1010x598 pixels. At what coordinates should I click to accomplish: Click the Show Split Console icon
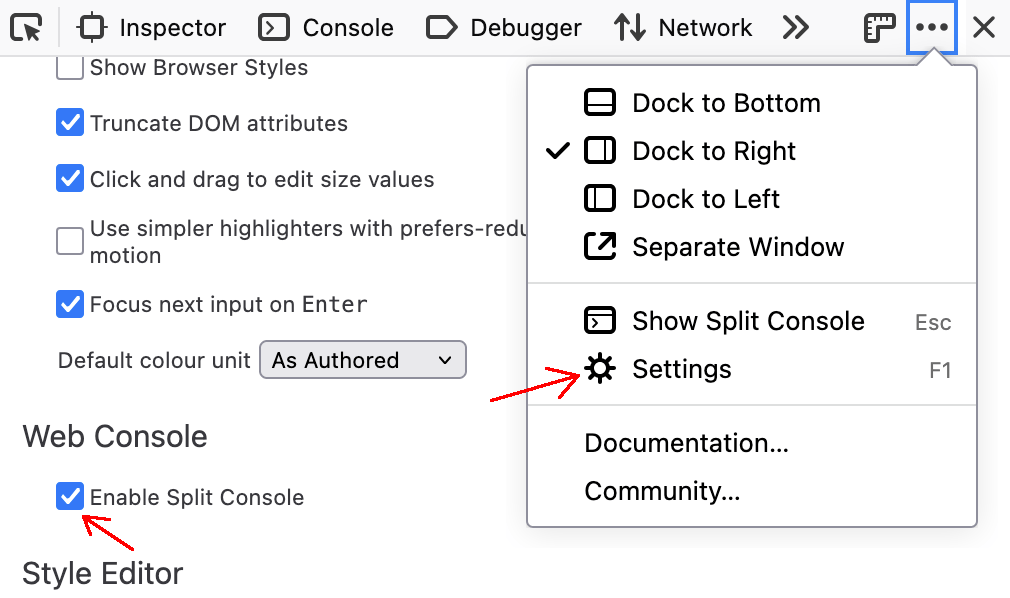[598, 320]
